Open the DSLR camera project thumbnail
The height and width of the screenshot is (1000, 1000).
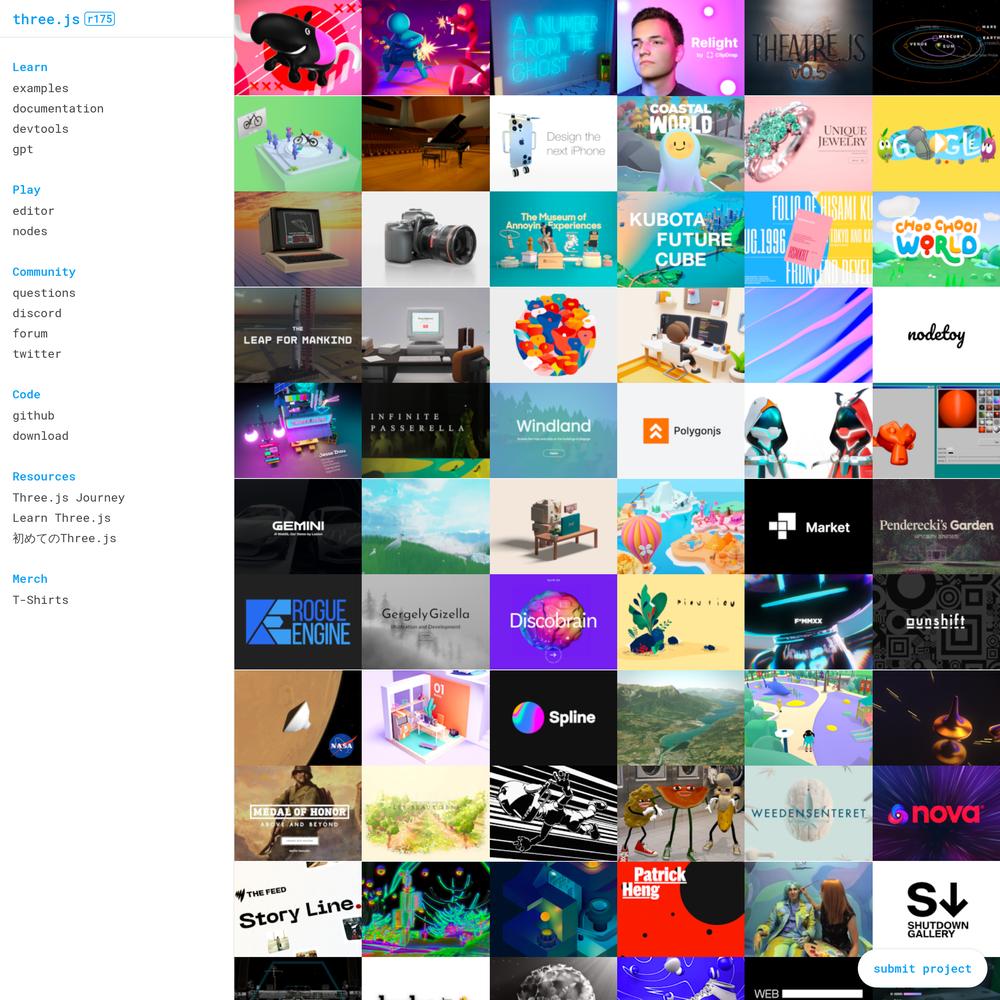425,239
